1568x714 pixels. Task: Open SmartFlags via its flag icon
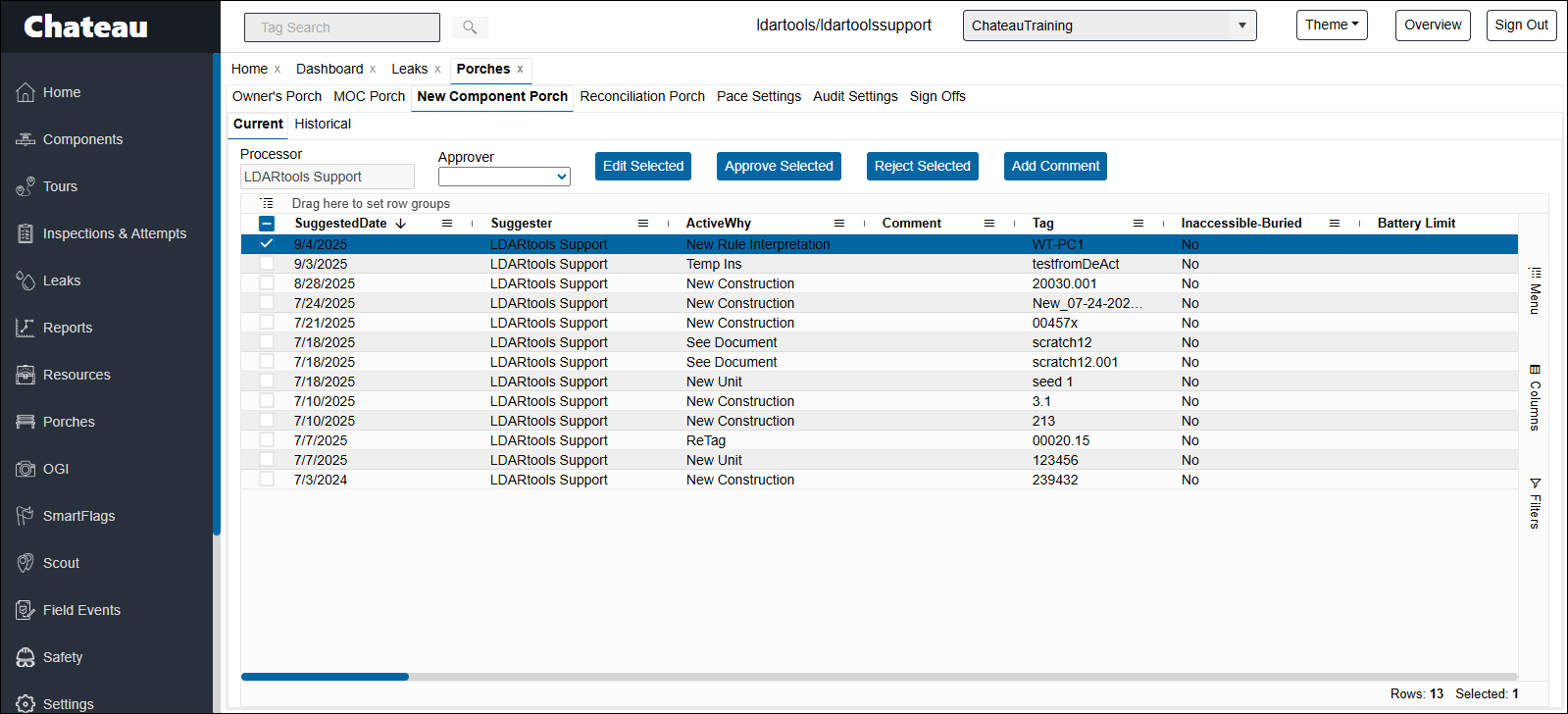[25, 516]
